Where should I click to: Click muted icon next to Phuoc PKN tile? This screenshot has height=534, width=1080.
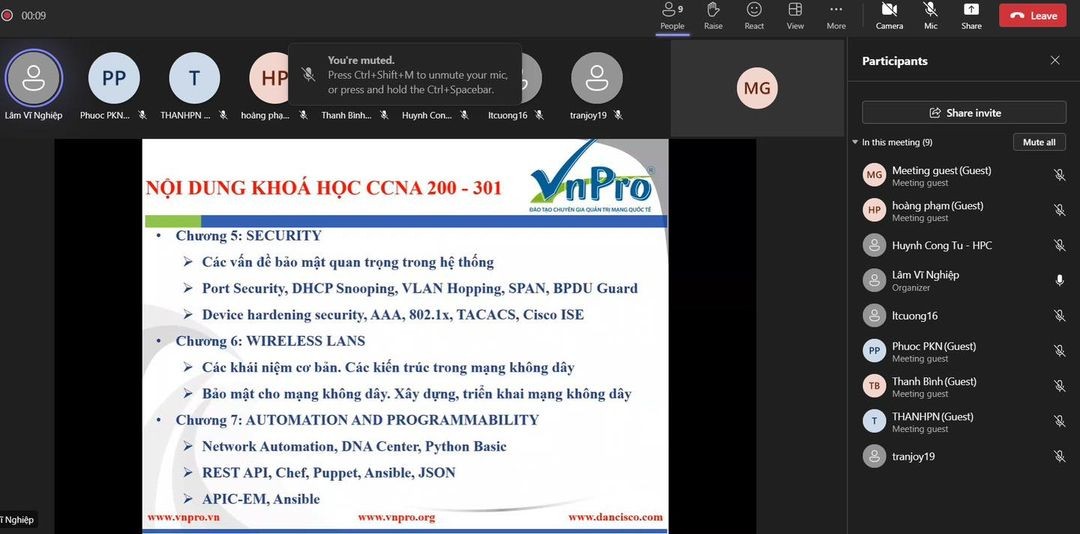[142, 115]
